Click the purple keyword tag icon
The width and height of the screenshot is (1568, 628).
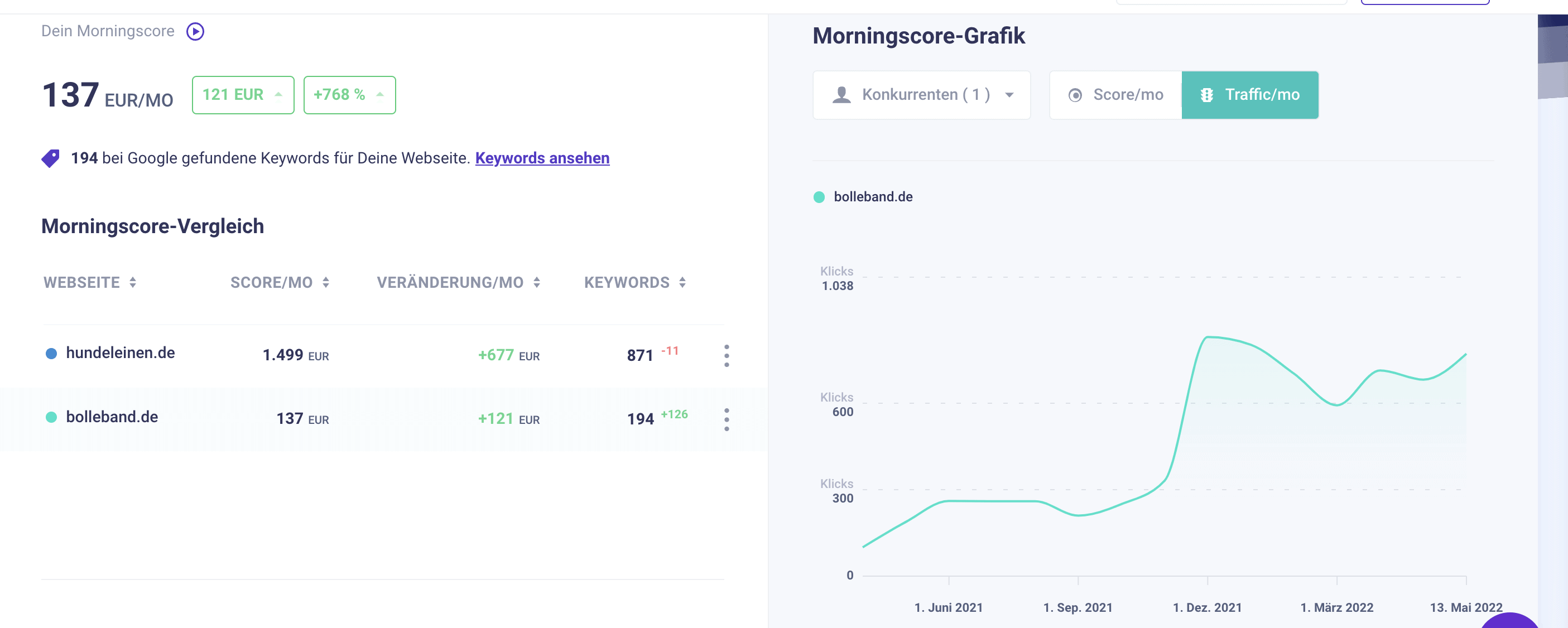click(x=51, y=158)
